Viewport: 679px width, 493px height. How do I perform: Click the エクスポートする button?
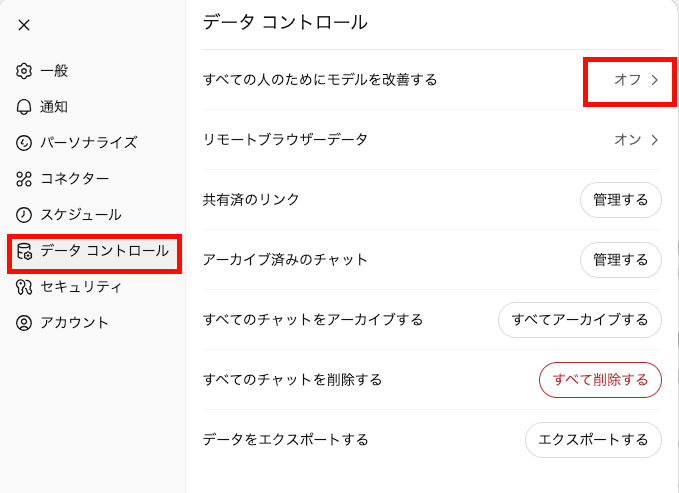(593, 440)
